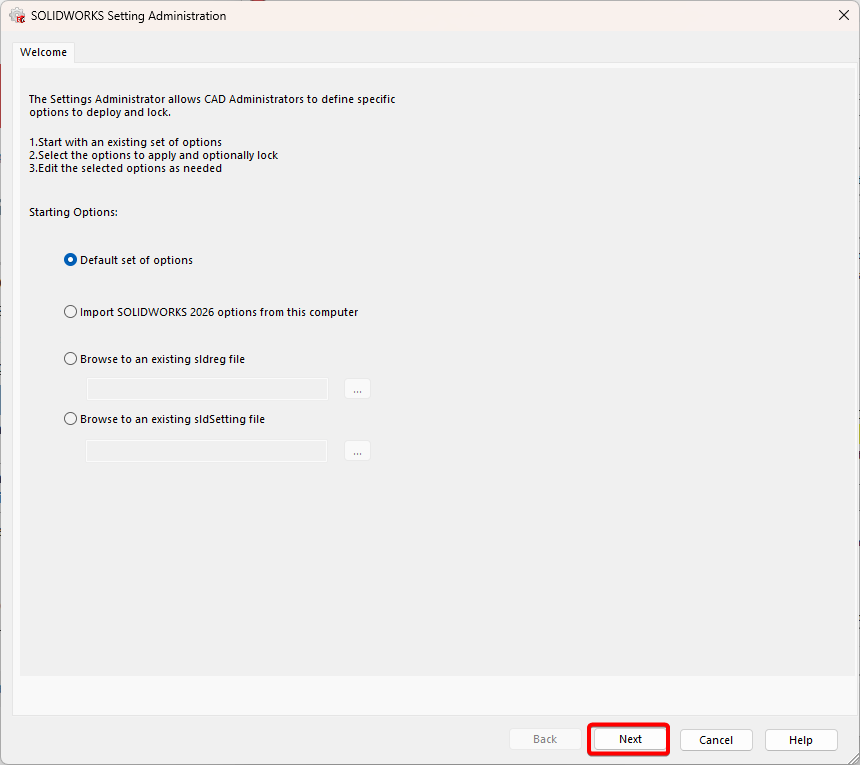
Task: Click the Next button
Action: pyautogui.click(x=630, y=739)
